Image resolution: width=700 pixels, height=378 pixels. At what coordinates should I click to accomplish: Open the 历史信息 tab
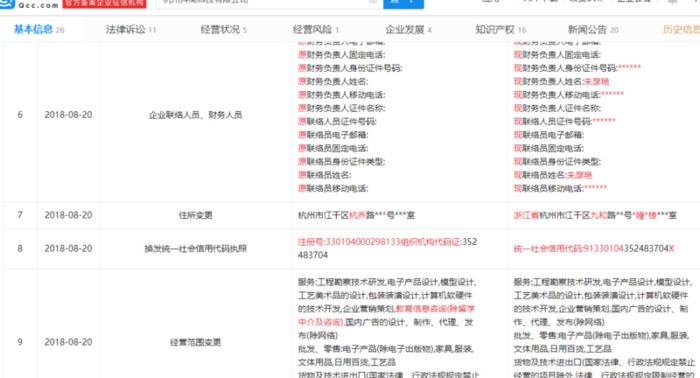[681, 29]
